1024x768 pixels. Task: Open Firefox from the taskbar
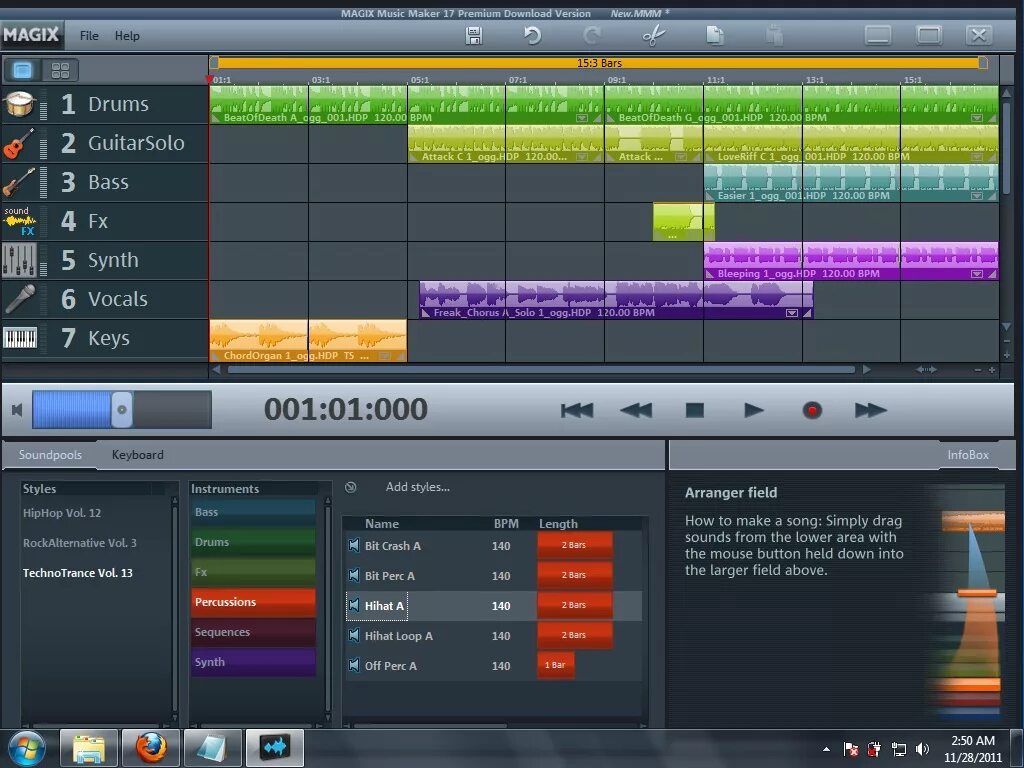(150, 748)
